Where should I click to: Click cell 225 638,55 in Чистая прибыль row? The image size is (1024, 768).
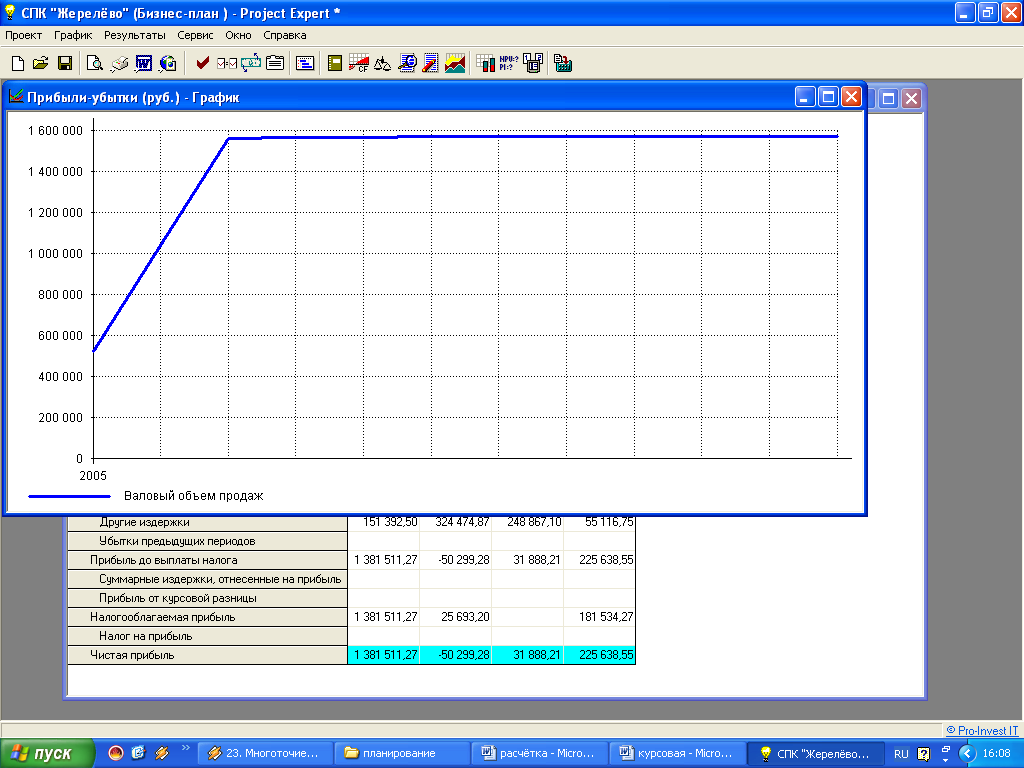[x=600, y=655]
